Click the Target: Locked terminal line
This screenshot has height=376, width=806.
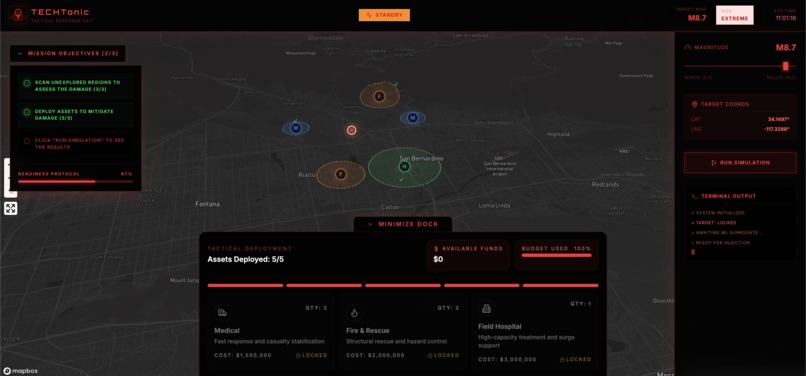(713, 223)
